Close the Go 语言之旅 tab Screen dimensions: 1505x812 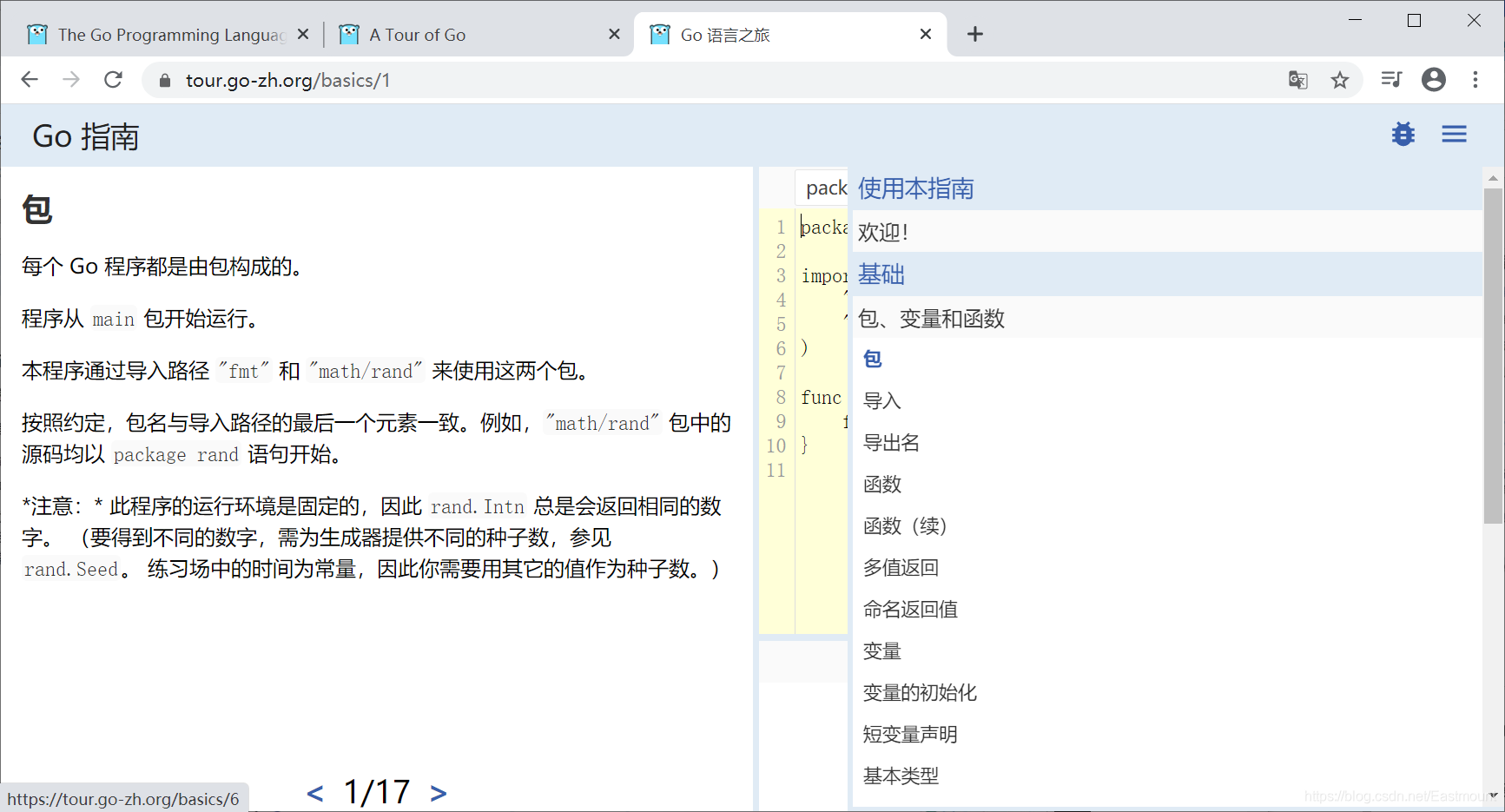pos(926,34)
